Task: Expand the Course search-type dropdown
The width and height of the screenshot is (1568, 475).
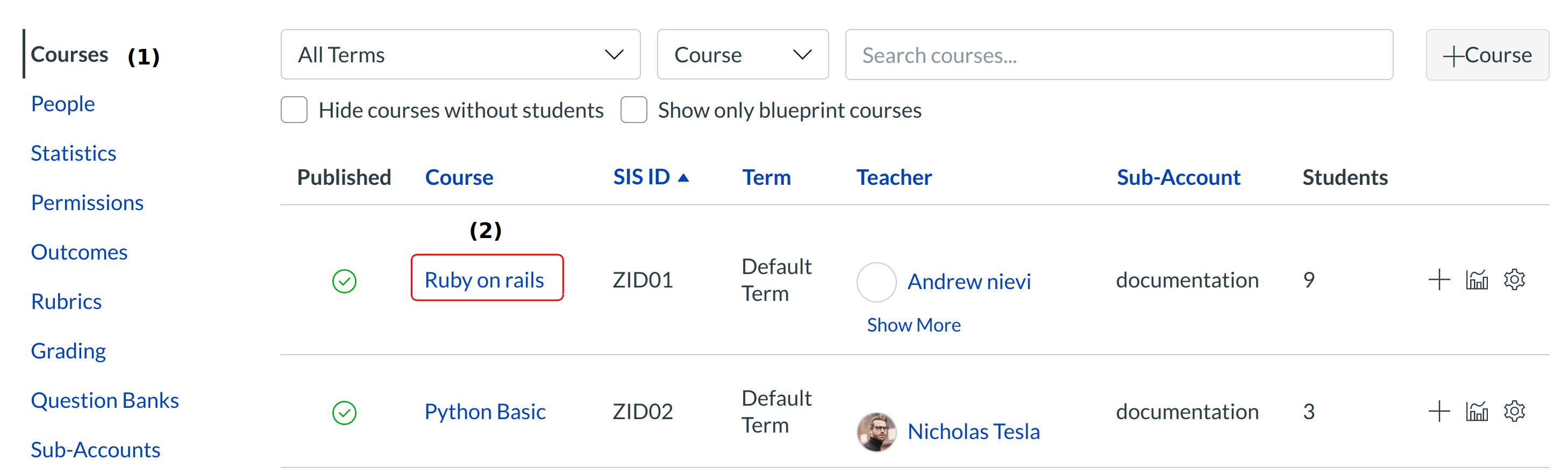Action: coord(742,55)
